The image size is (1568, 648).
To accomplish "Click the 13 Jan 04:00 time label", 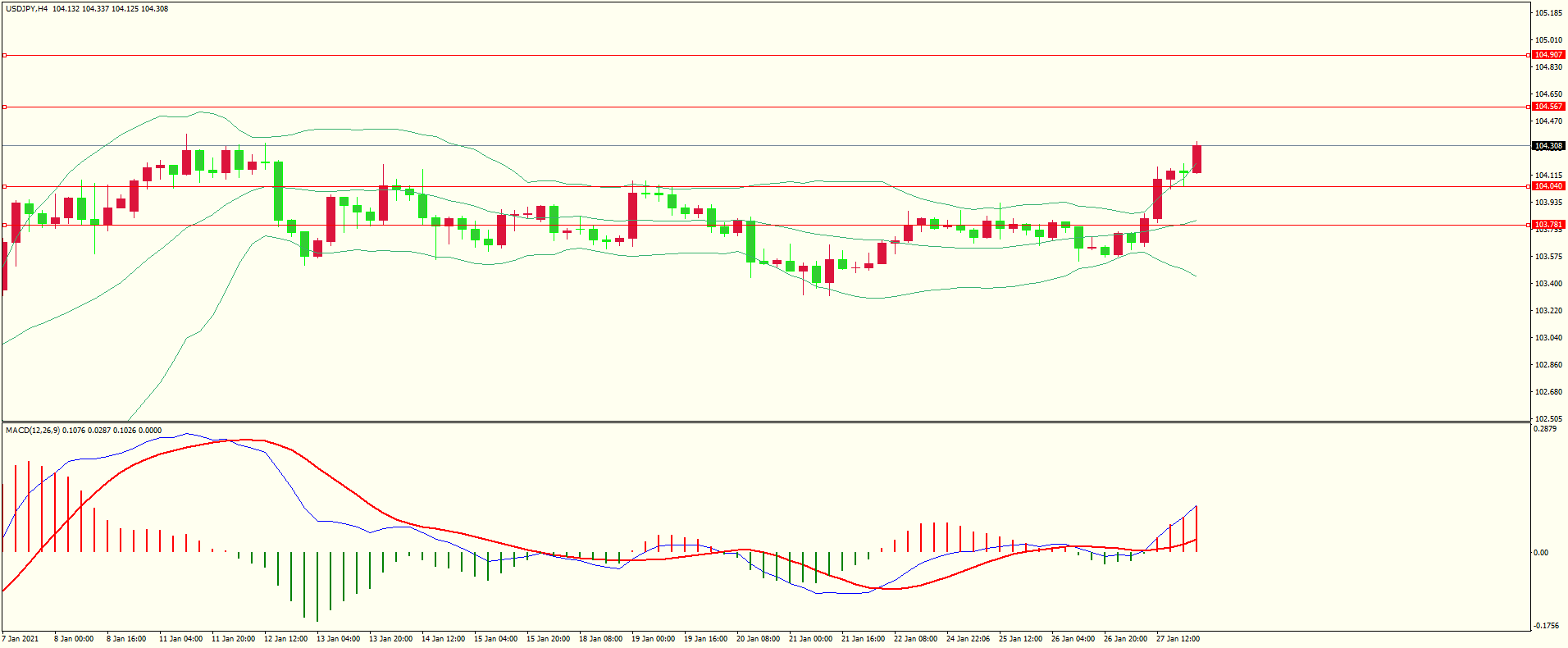I will click(x=338, y=638).
